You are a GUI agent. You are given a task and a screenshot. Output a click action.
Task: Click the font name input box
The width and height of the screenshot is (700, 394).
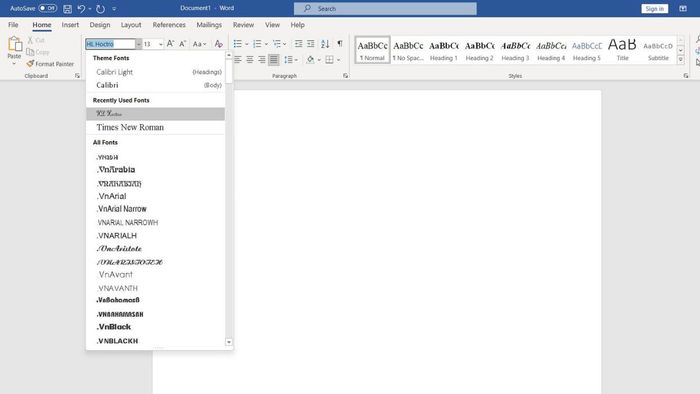[110, 44]
